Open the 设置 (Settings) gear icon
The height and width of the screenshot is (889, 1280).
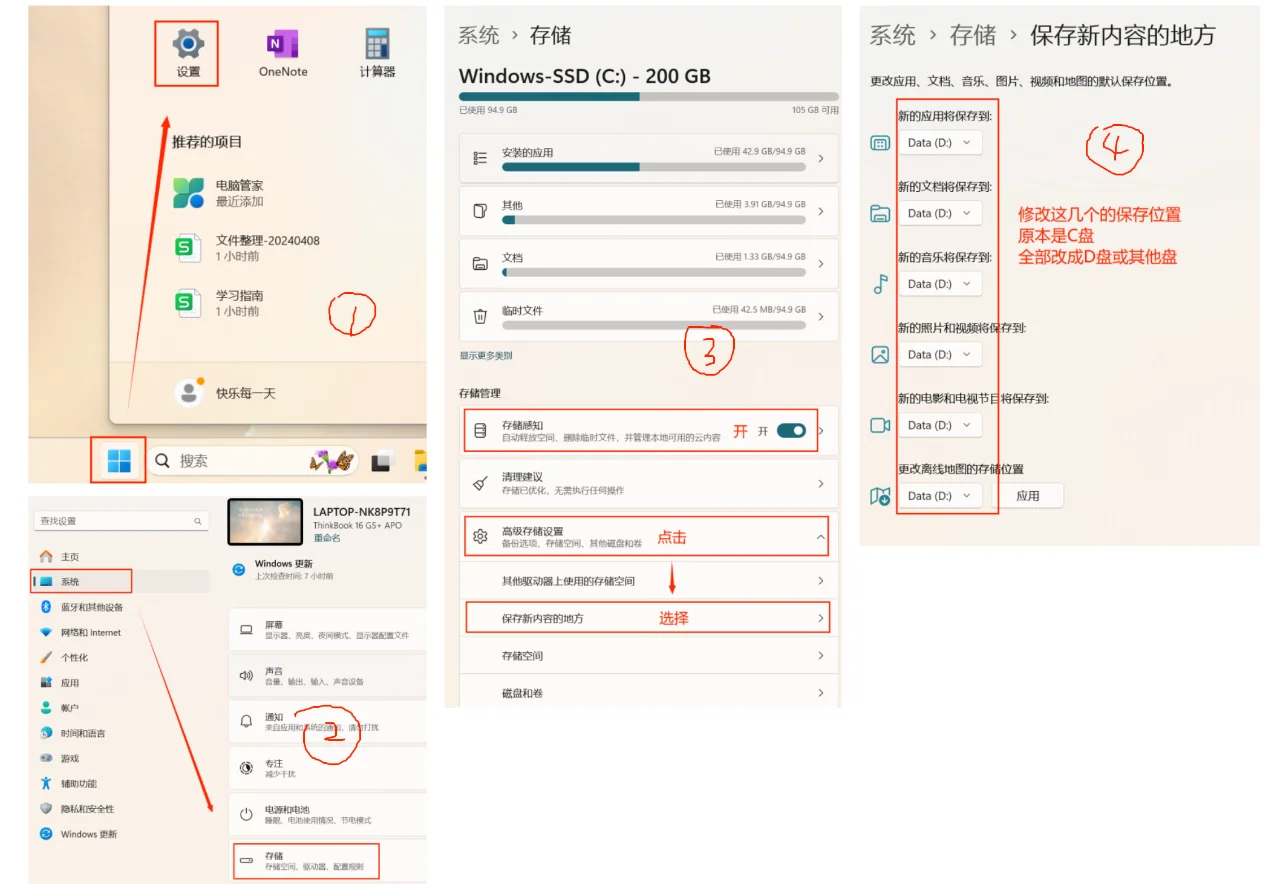(x=186, y=42)
